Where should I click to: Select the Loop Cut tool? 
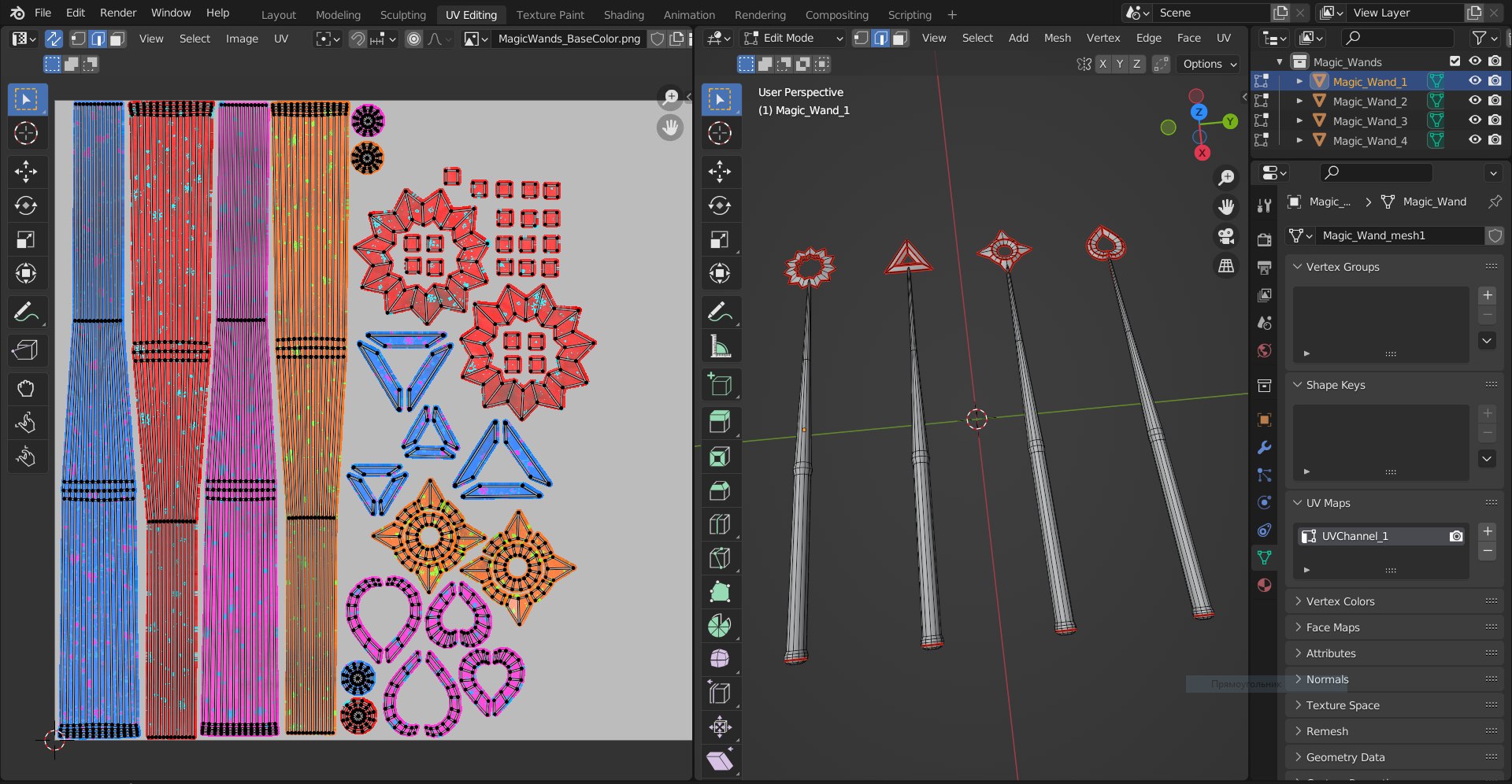click(x=720, y=524)
